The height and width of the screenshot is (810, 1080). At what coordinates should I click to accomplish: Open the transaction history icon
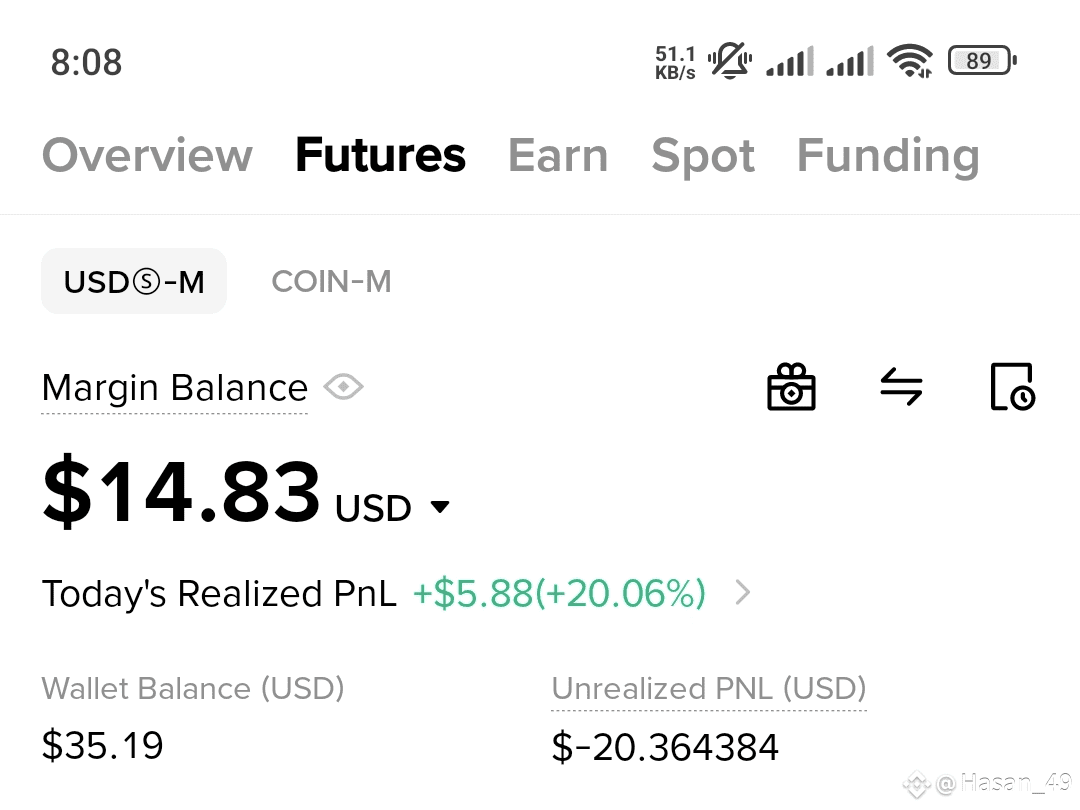(1012, 386)
